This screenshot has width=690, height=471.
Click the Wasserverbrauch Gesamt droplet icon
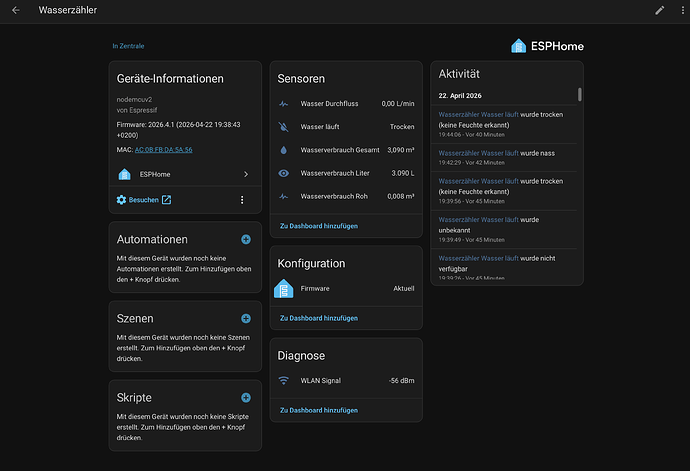(x=284, y=150)
